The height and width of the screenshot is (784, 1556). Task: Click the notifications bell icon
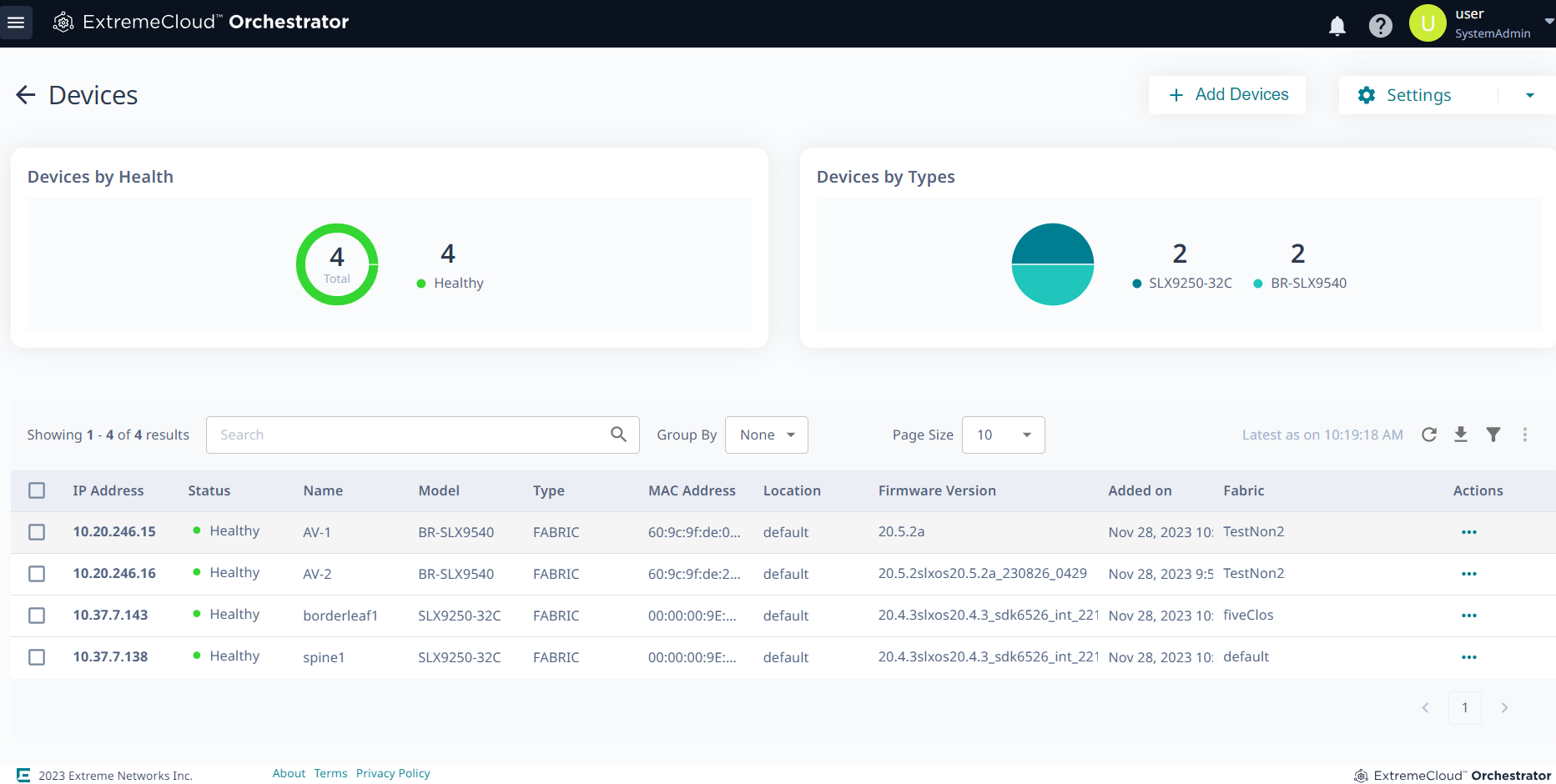point(1337,26)
